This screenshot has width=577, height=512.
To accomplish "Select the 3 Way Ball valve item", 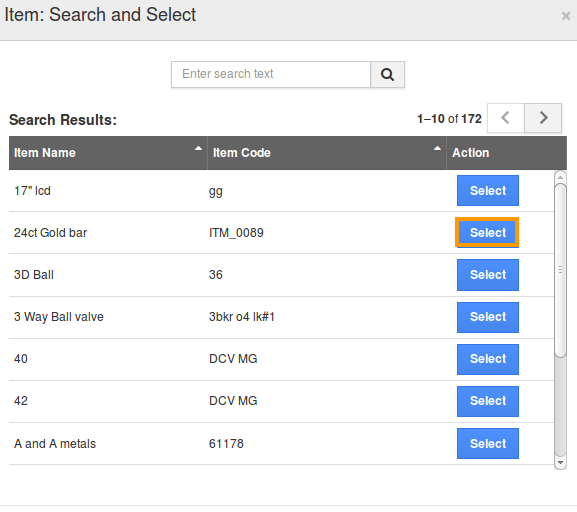I will click(488, 317).
